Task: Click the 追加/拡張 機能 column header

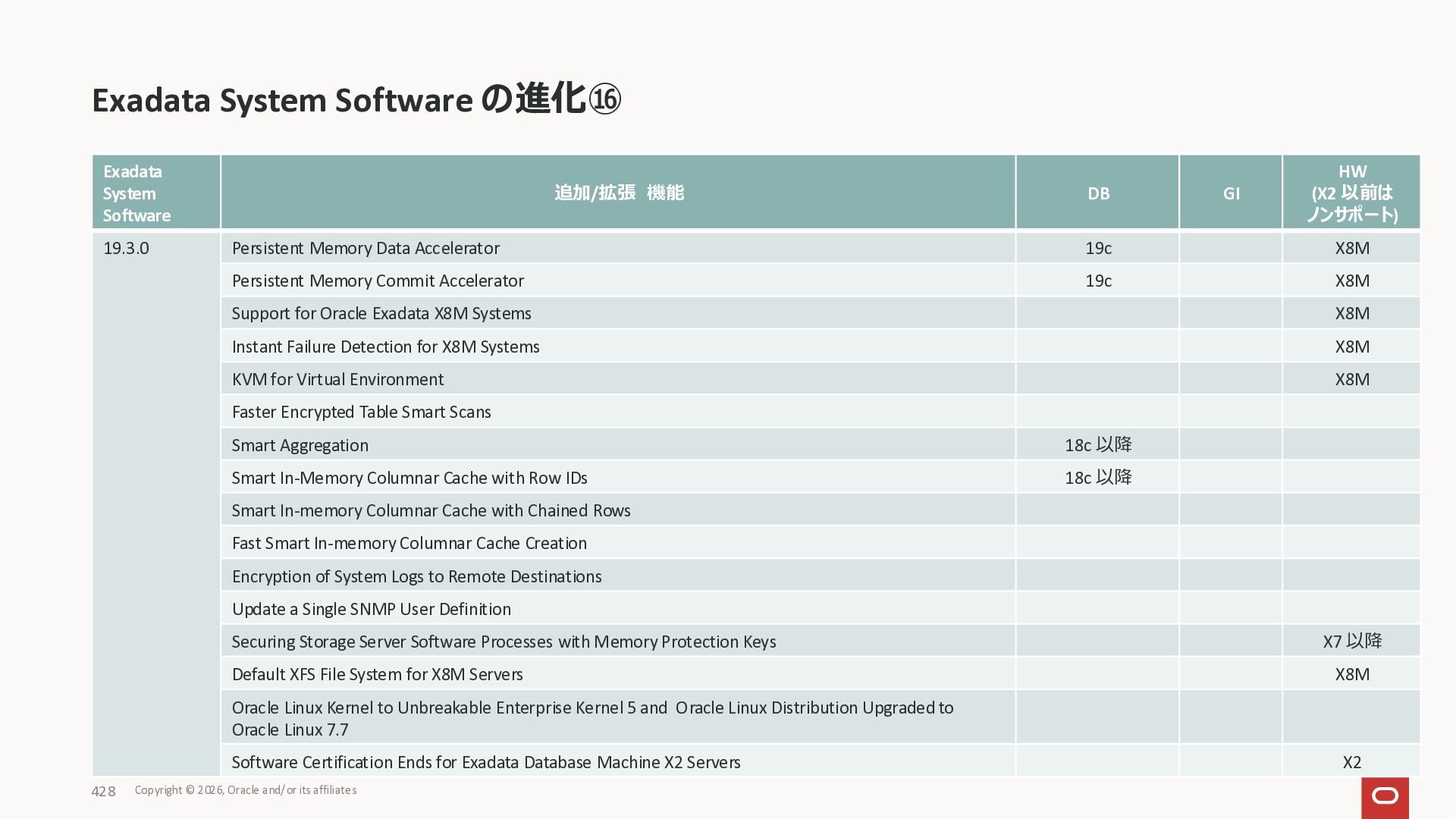Action: coord(618,193)
